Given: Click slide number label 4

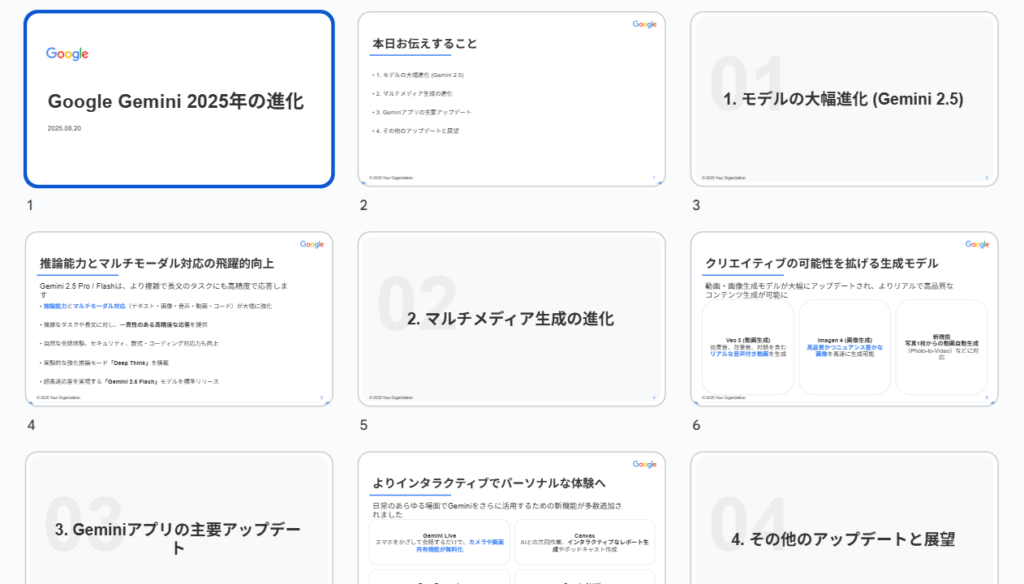Looking at the screenshot, I should pos(31,425).
